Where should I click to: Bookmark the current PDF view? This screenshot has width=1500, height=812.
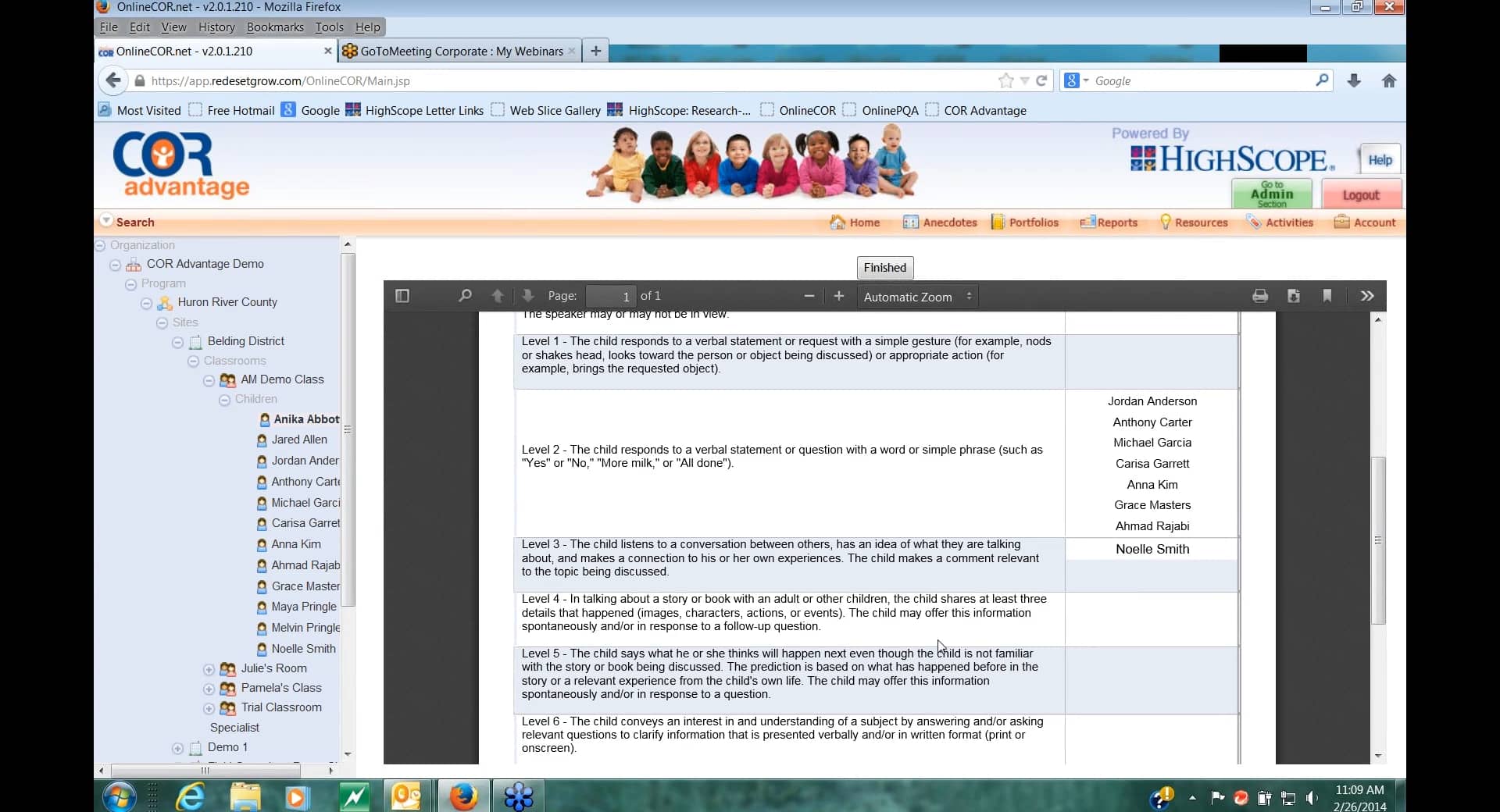click(1327, 296)
